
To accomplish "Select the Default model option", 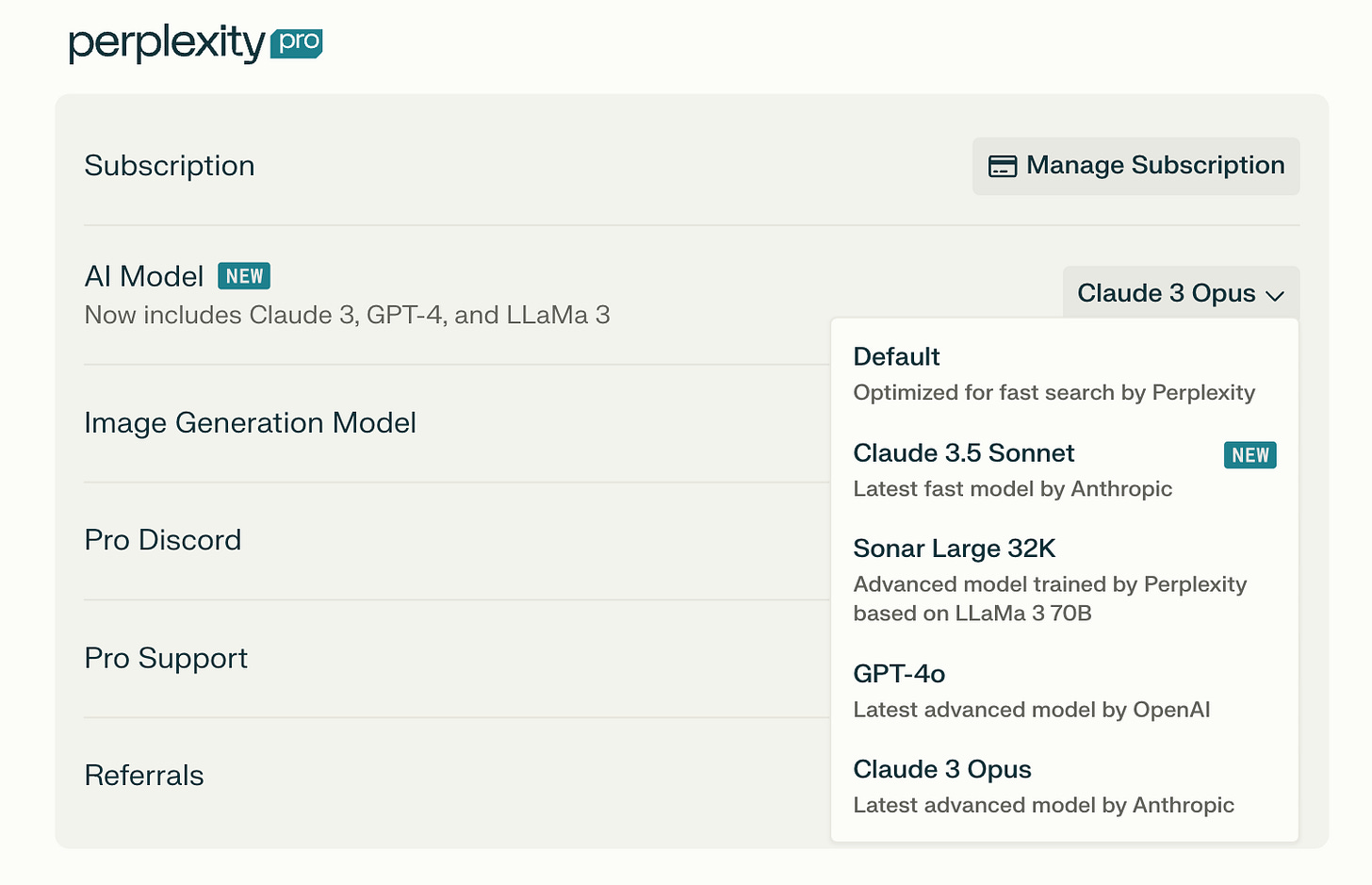I will [1053, 373].
